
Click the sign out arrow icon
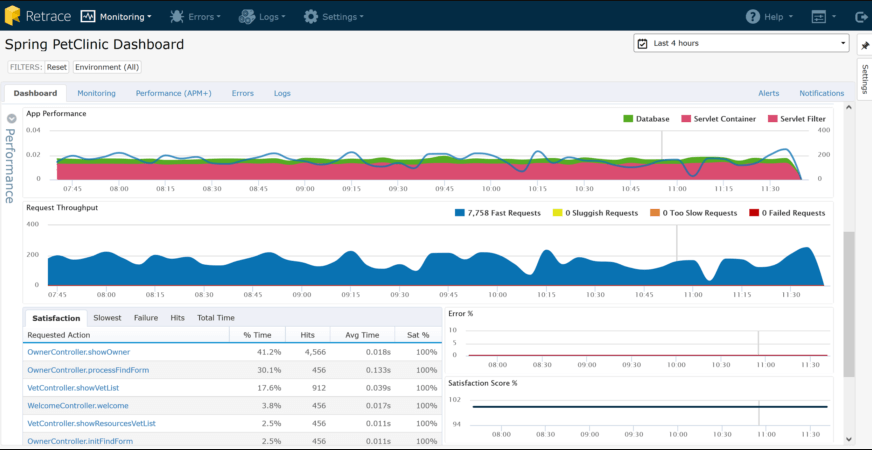(862, 17)
